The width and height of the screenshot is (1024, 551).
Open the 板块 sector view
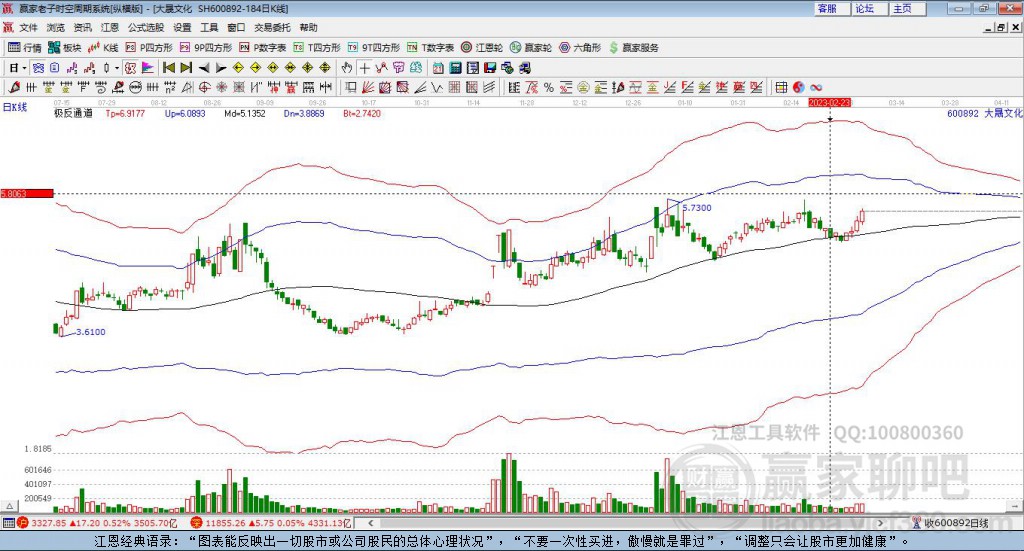point(64,48)
